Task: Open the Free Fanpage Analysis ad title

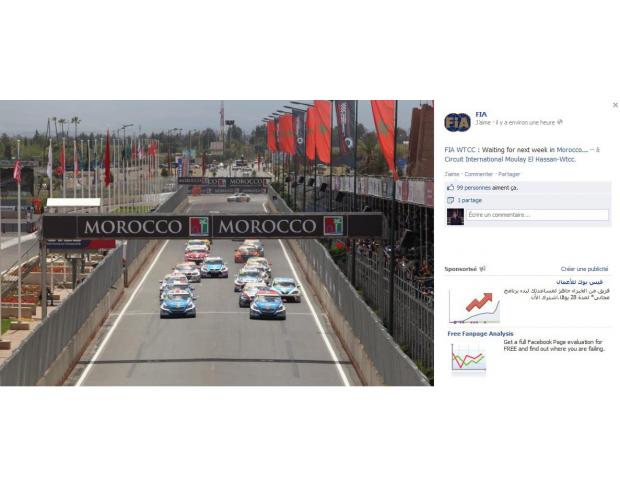Action: pos(480,334)
